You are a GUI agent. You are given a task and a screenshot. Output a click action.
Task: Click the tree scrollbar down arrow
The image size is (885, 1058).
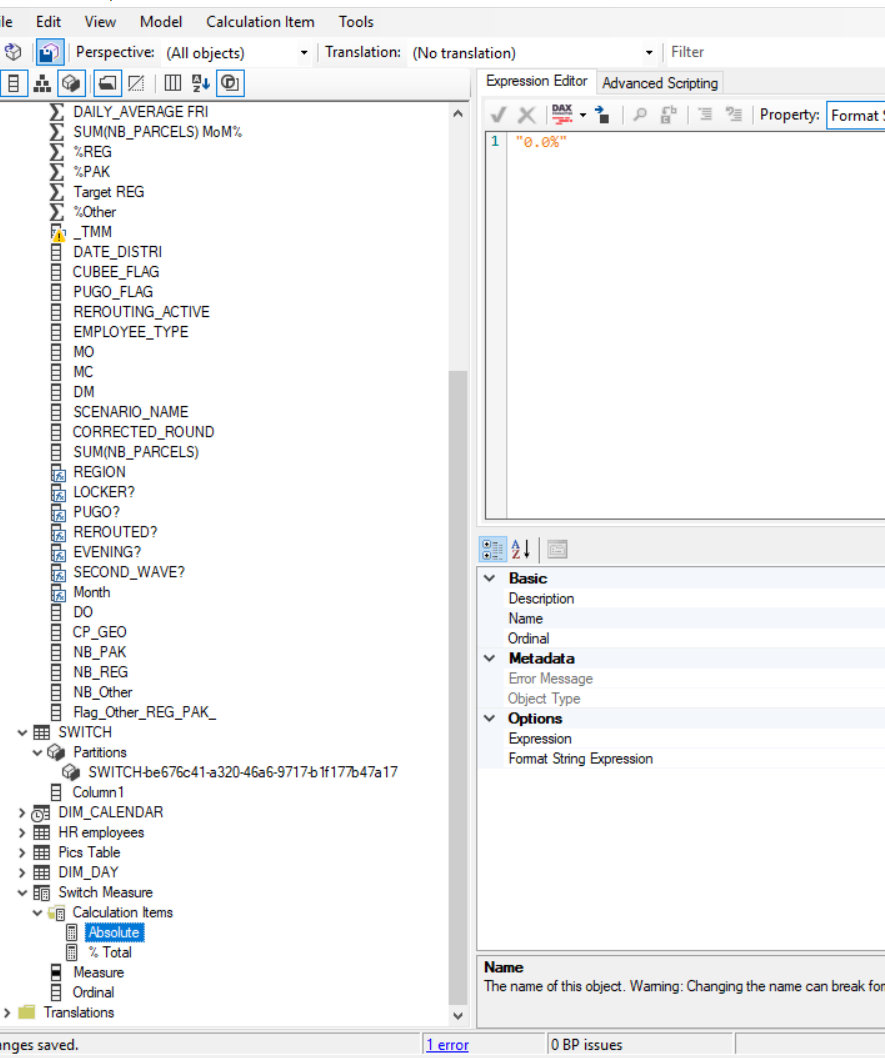pyautogui.click(x=458, y=1015)
